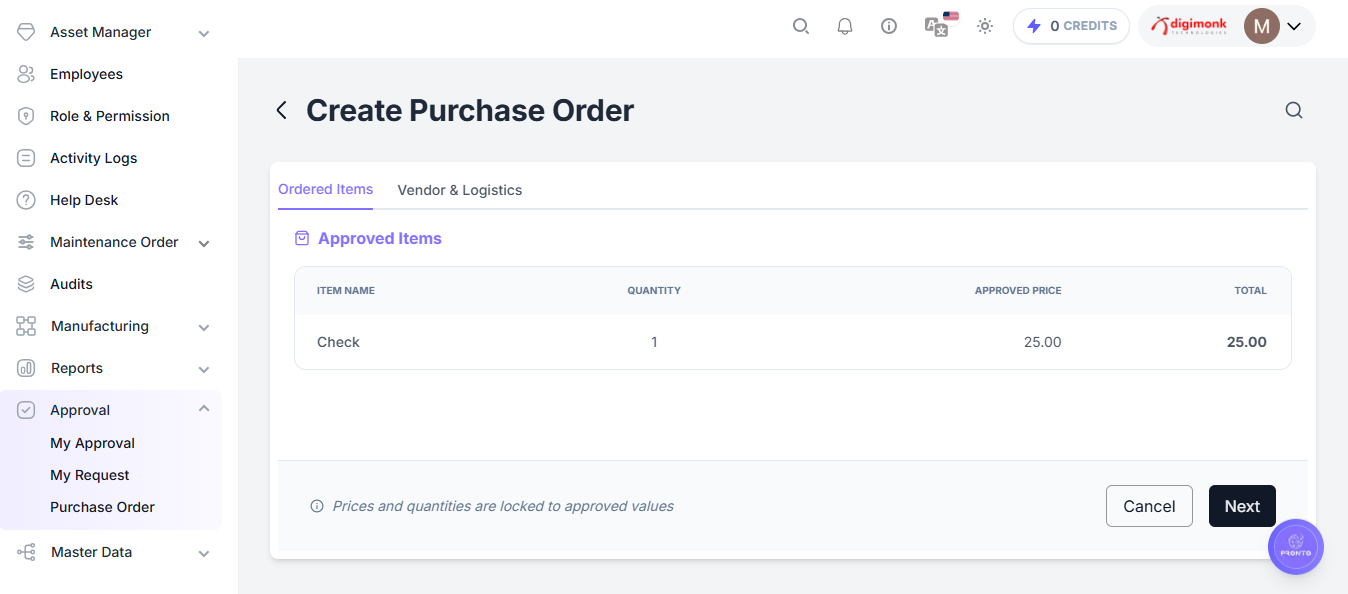This screenshot has width=1348, height=594.
Task: Click the info icon next to locked prices note
Action: (317, 506)
